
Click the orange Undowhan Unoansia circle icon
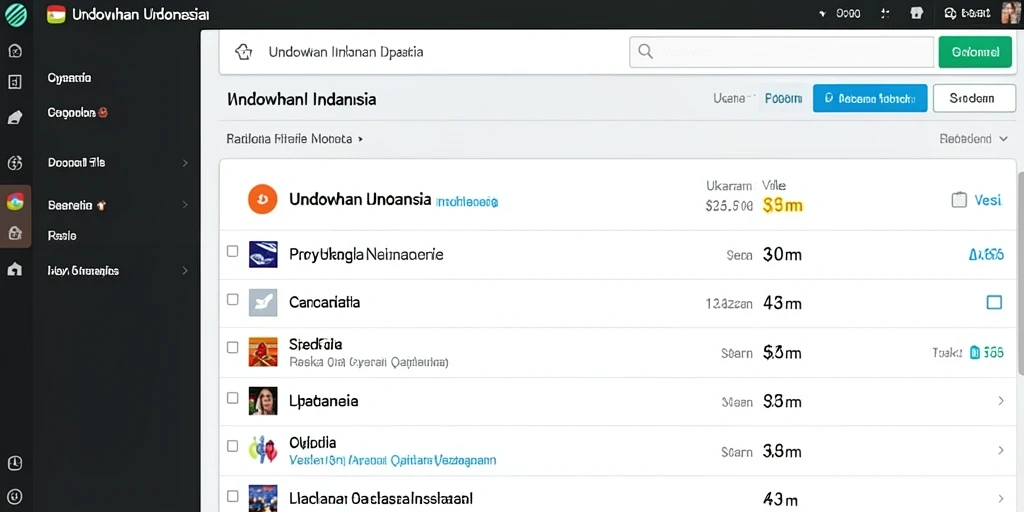[x=263, y=199]
